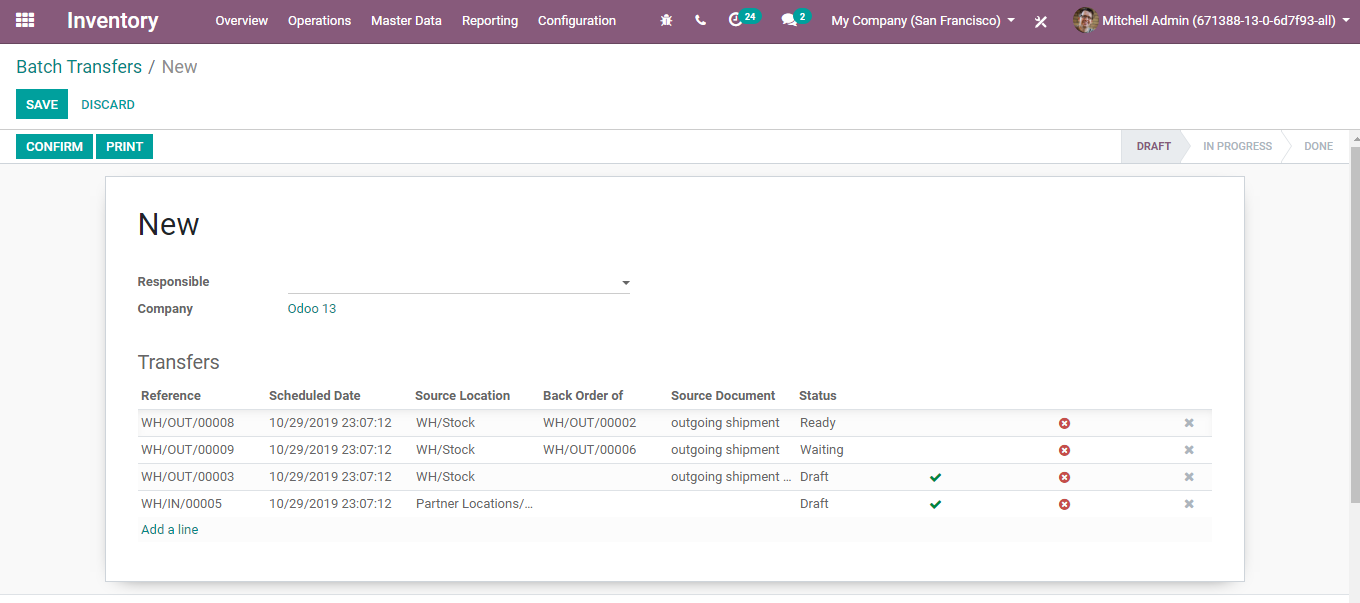Click the PRINT button
This screenshot has height=603, width=1360.
coord(125,146)
